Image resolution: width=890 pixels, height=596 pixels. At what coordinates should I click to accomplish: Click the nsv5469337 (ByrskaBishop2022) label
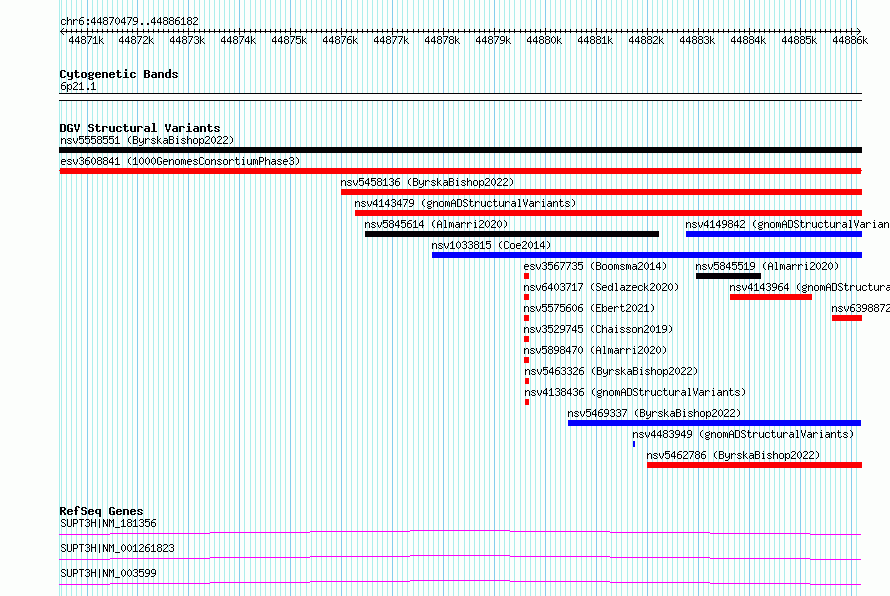click(654, 413)
